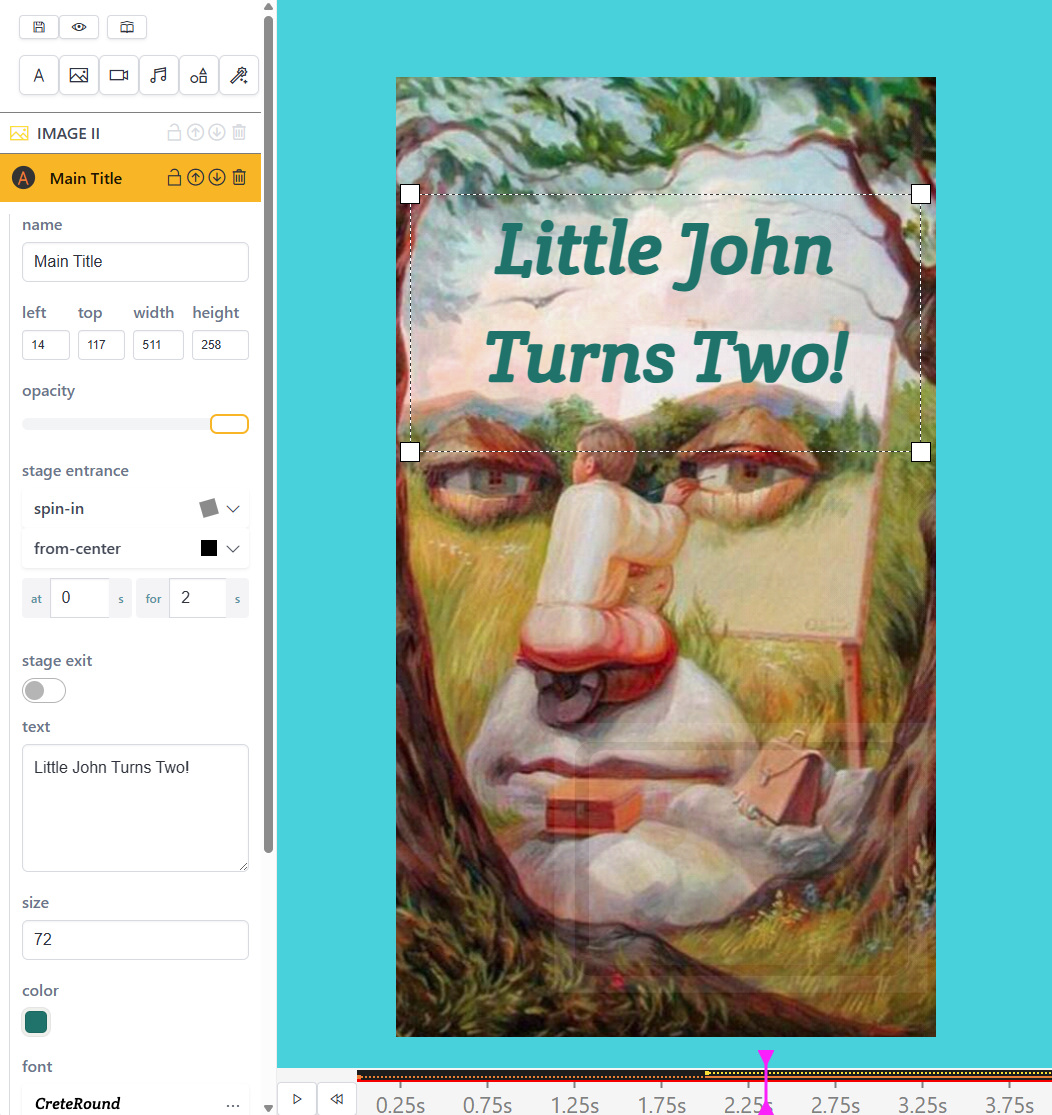Move Main Title layer up
This screenshot has height=1115, width=1052.
click(x=196, y=178)
